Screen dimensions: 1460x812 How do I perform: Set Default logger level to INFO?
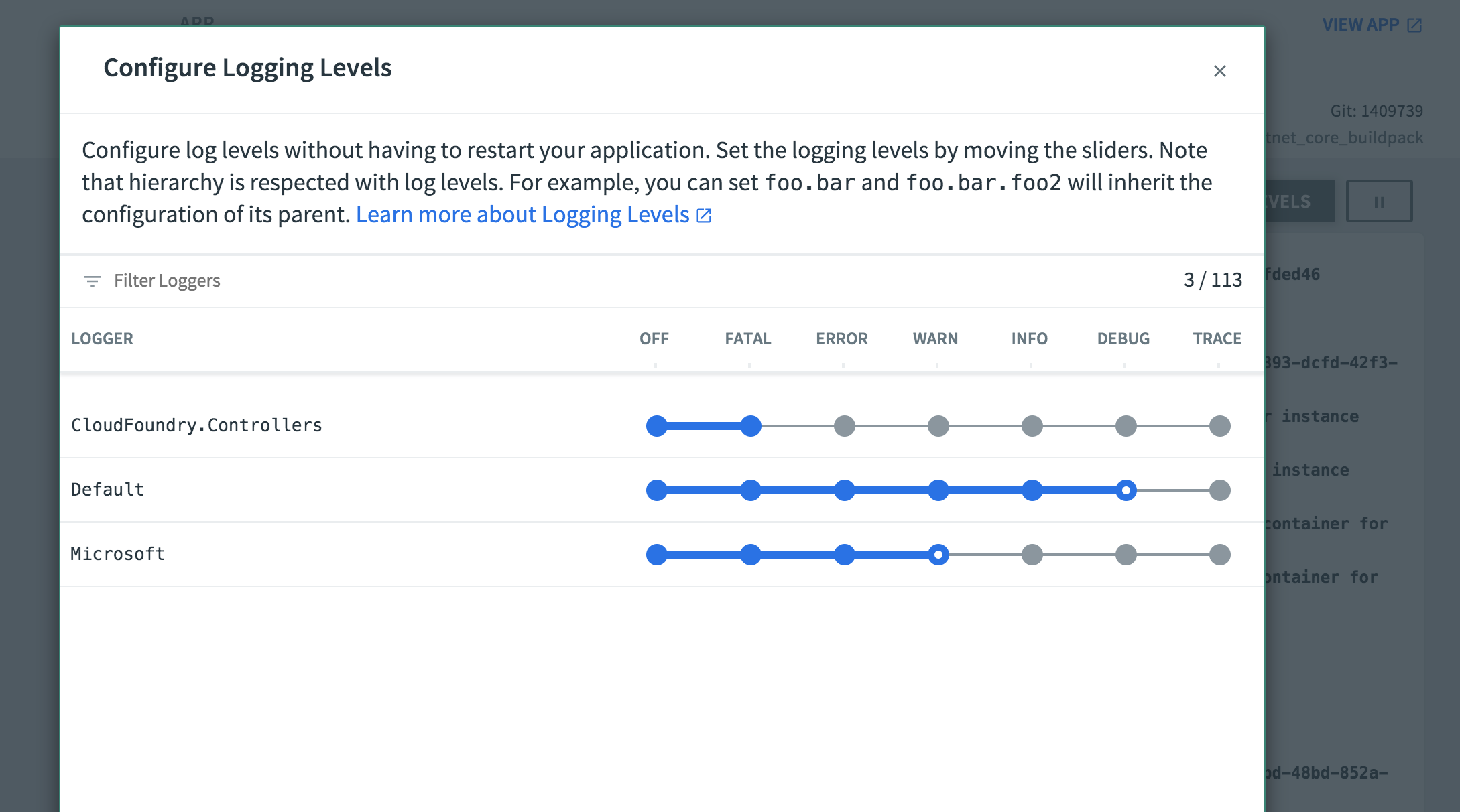coord(1032,490)
